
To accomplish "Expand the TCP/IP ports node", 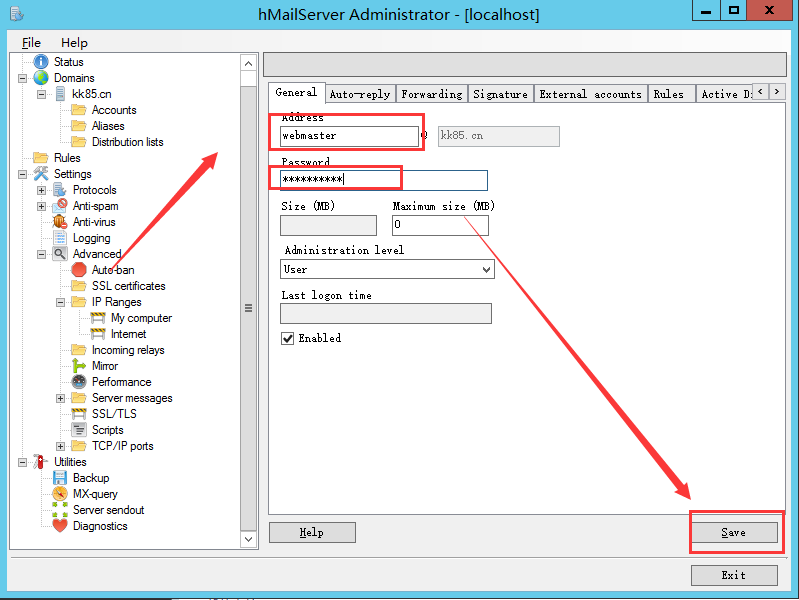I will [60, 446].
